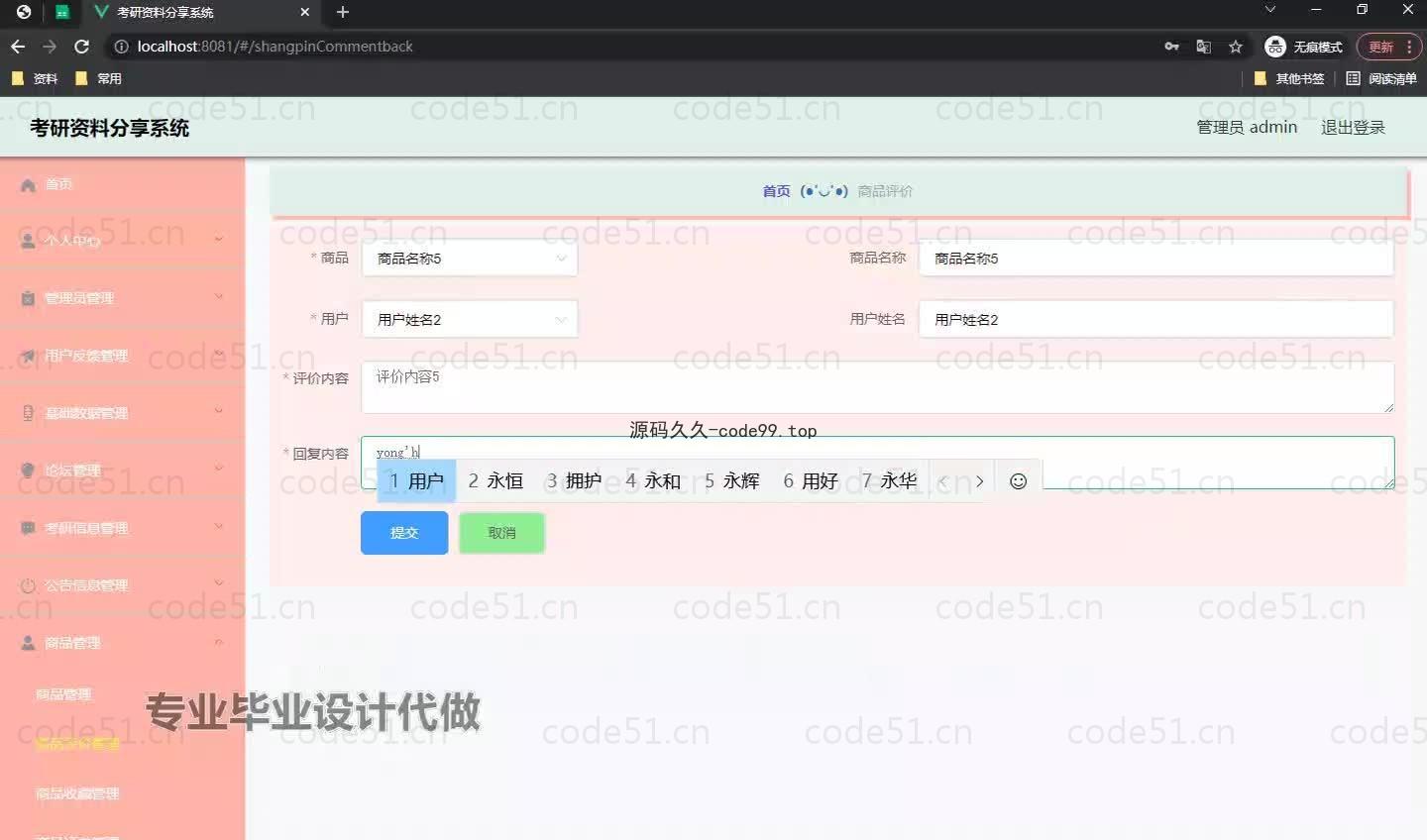The image size is (1427, 840).
Task: Click the 无痕模式 incognito icon
Action: click(1274, 47)
